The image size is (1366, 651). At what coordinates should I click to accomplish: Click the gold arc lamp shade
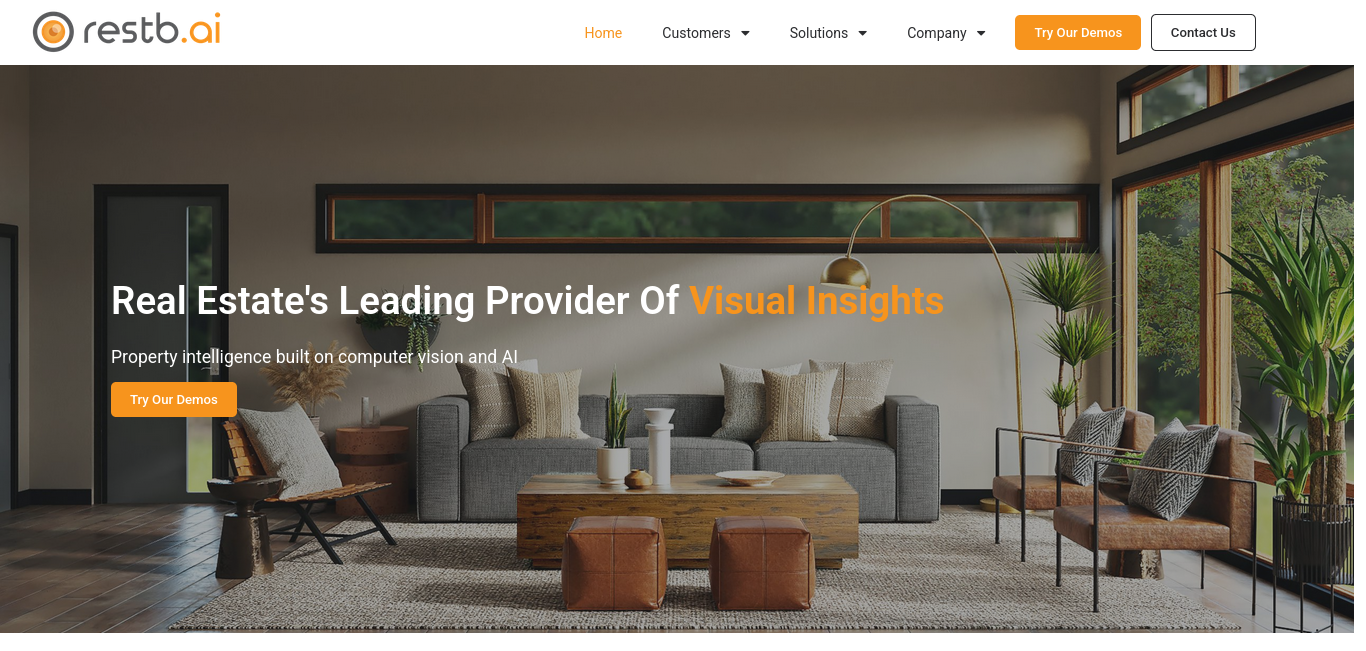(846, 270)
